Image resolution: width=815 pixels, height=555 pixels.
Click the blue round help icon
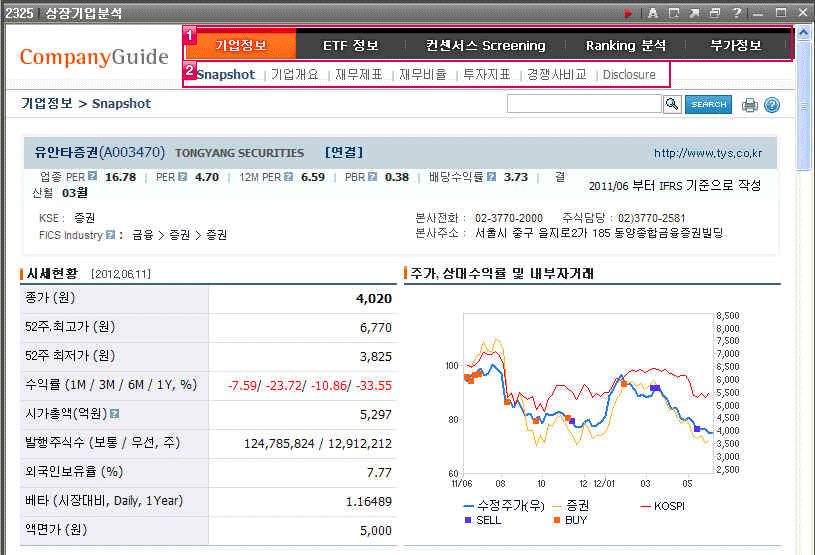[772, 105]
